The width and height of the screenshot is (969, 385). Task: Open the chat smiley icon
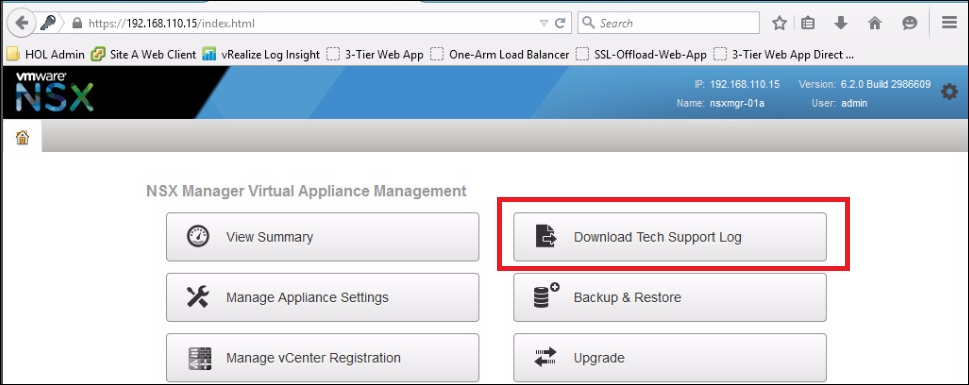910,23
